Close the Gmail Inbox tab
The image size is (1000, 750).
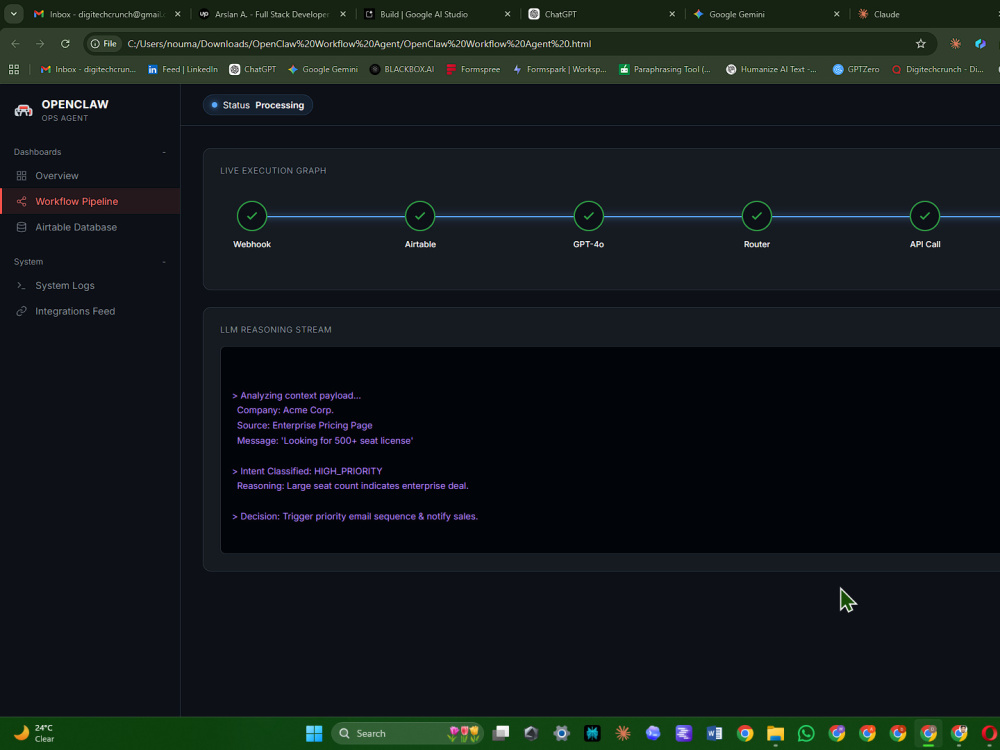pyautogui.click(x=177, y=14)
